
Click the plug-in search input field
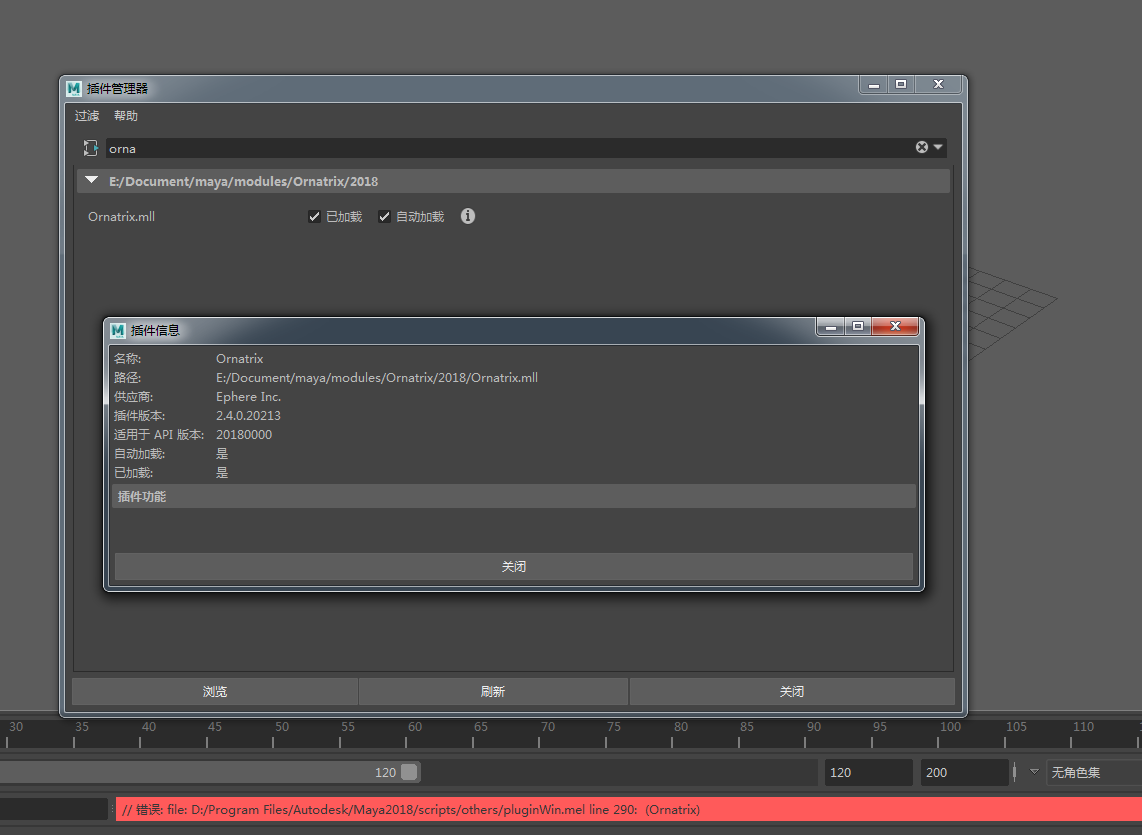click(x=500, y=148)
